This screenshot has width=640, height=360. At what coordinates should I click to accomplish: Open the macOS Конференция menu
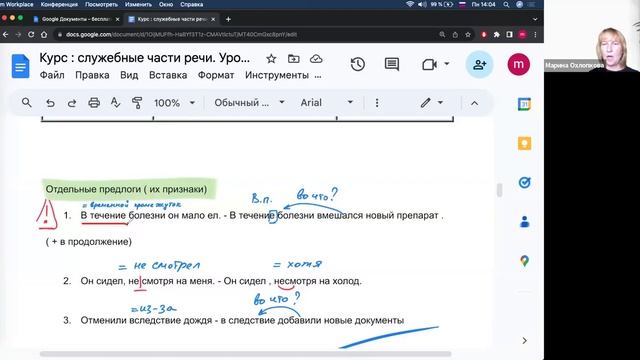coord(59,4)
